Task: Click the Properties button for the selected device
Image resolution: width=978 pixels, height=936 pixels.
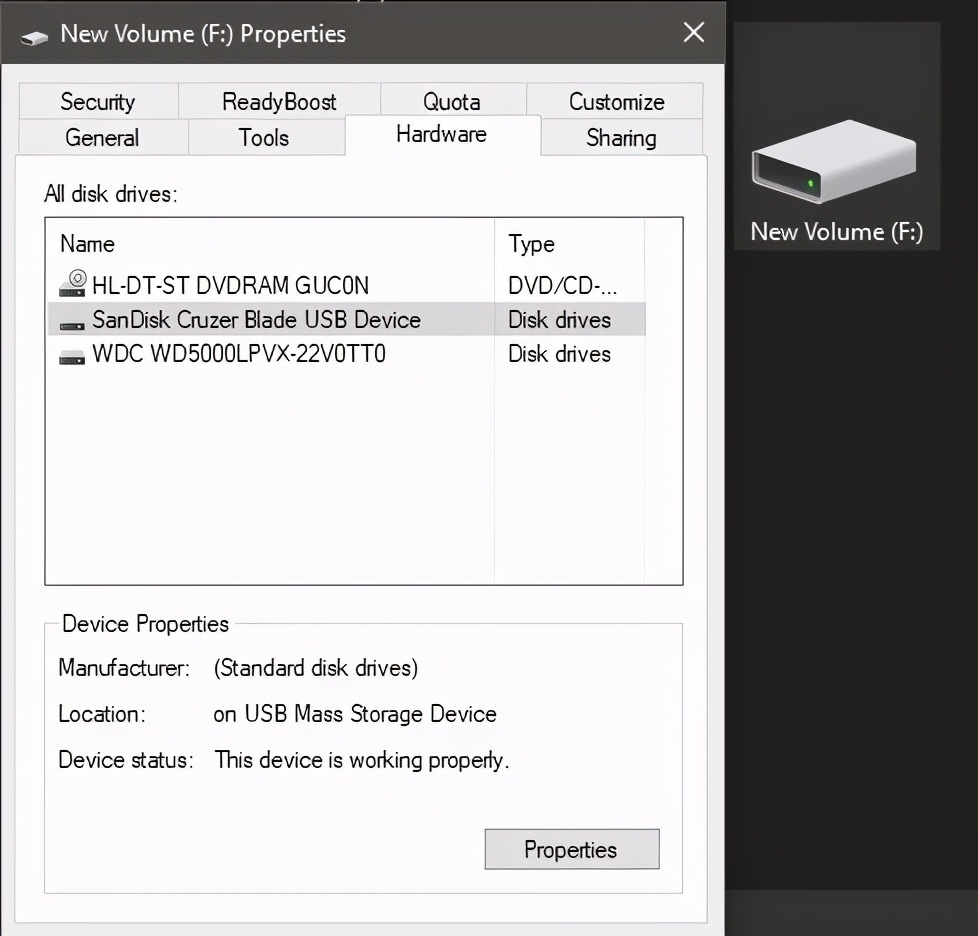Action: coord(571,849)
